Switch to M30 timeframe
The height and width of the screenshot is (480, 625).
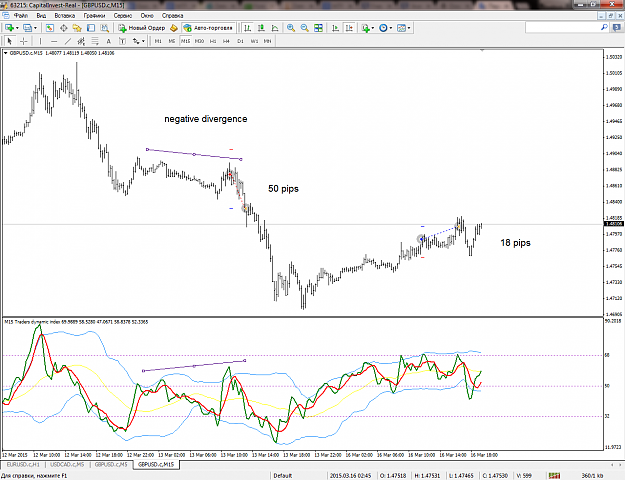tap(199, 41)
